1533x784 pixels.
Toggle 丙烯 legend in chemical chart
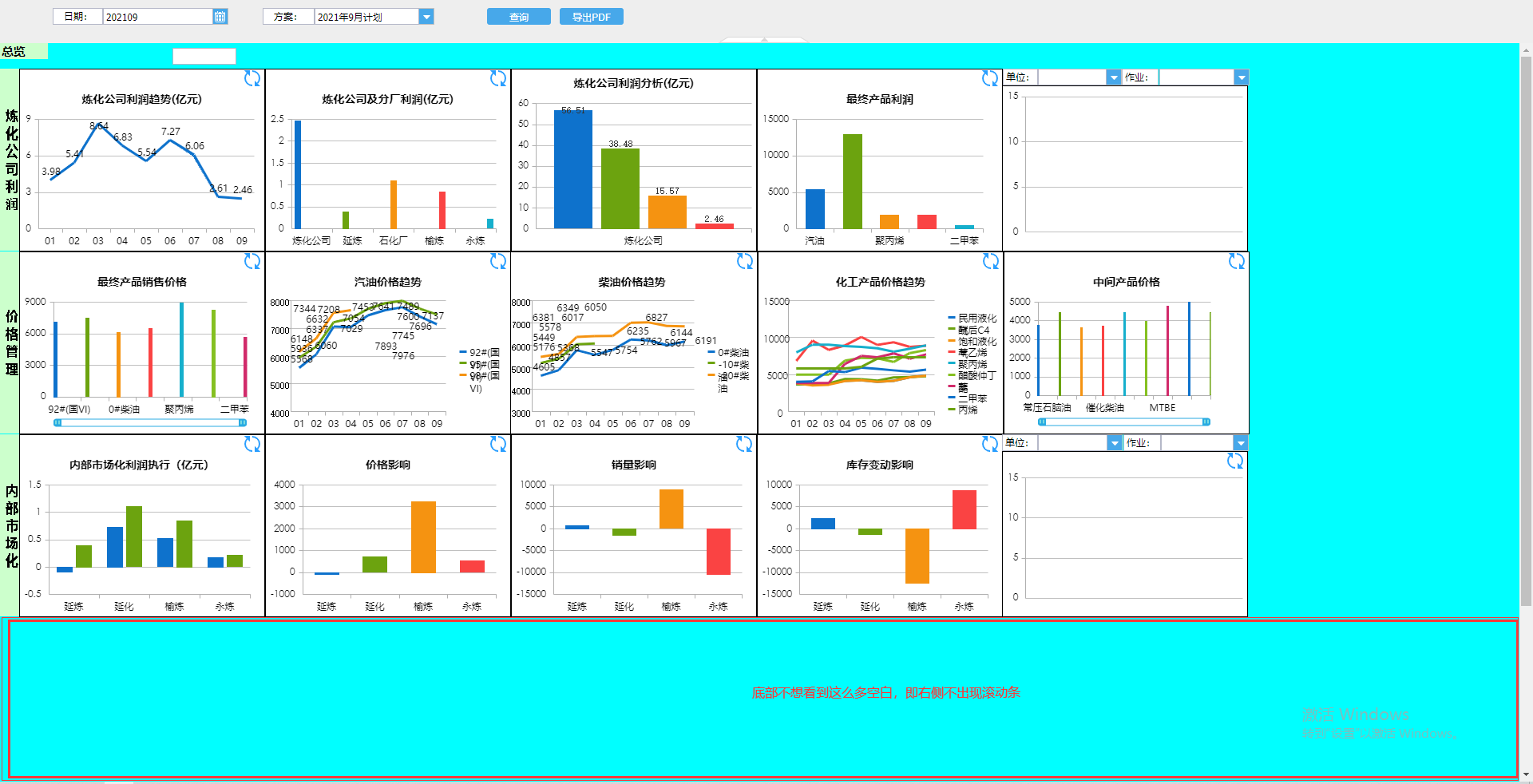coord(964,410)
